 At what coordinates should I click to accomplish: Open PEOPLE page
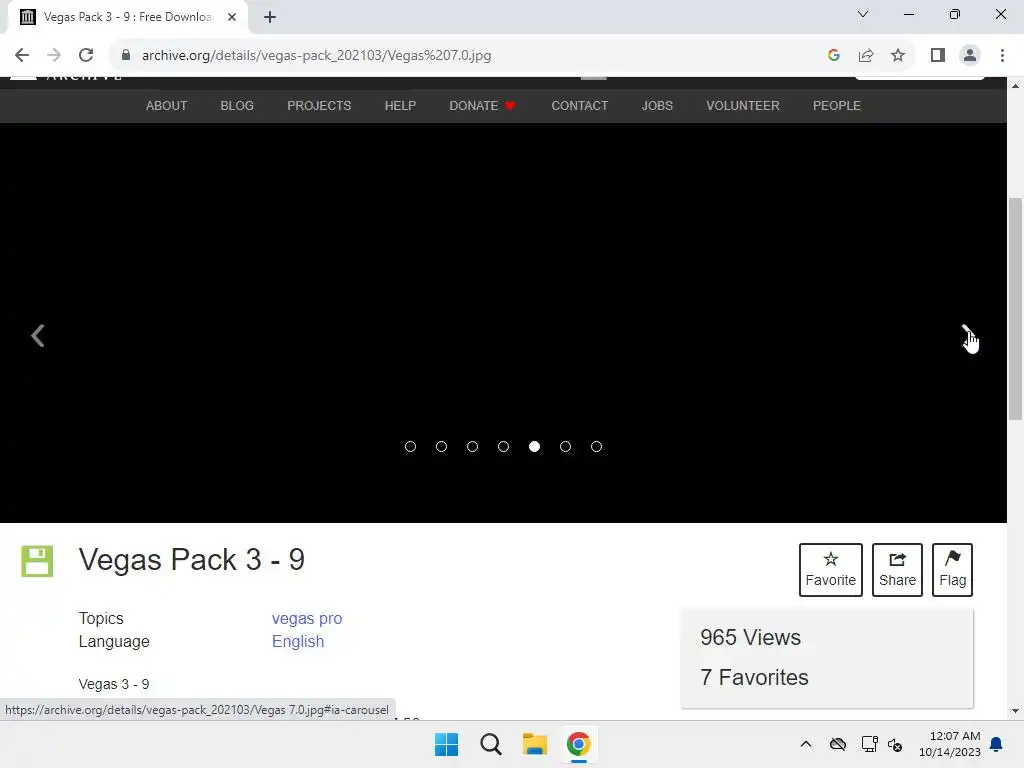click(x=837, y=106)
